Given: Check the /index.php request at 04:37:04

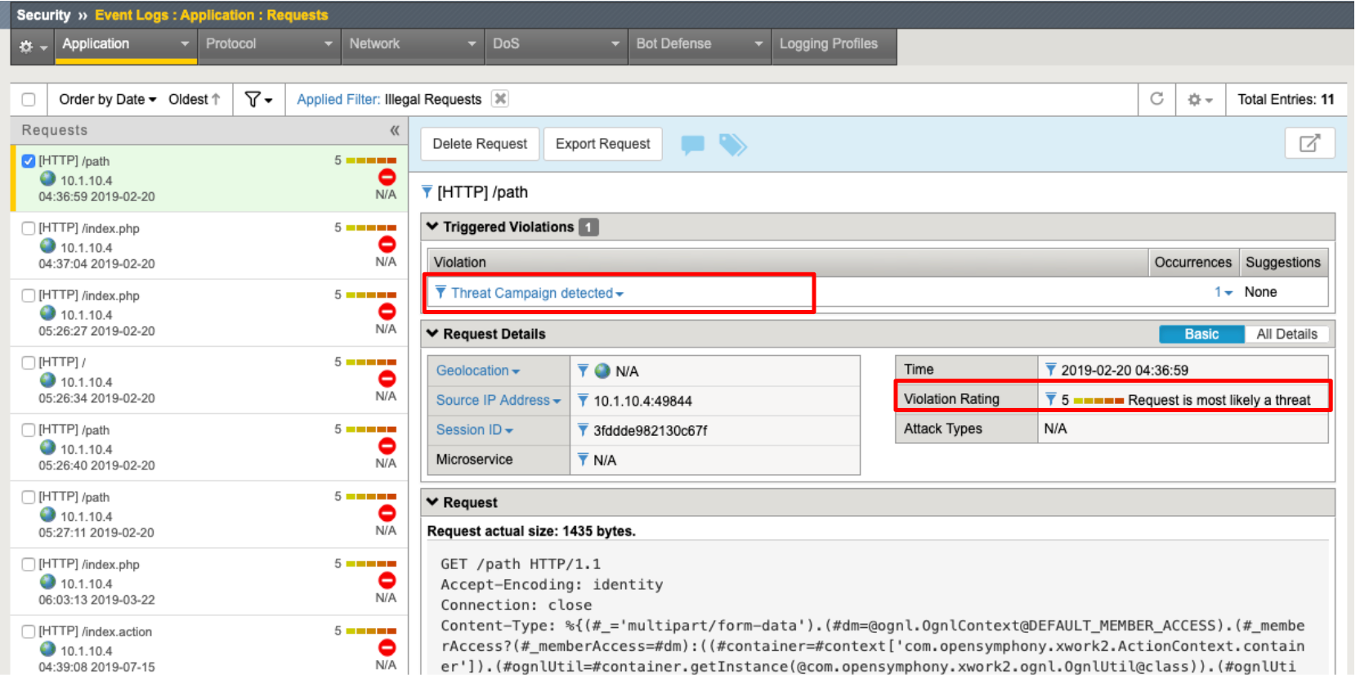Looking at the screenshot, I should [x=28, y=228].
